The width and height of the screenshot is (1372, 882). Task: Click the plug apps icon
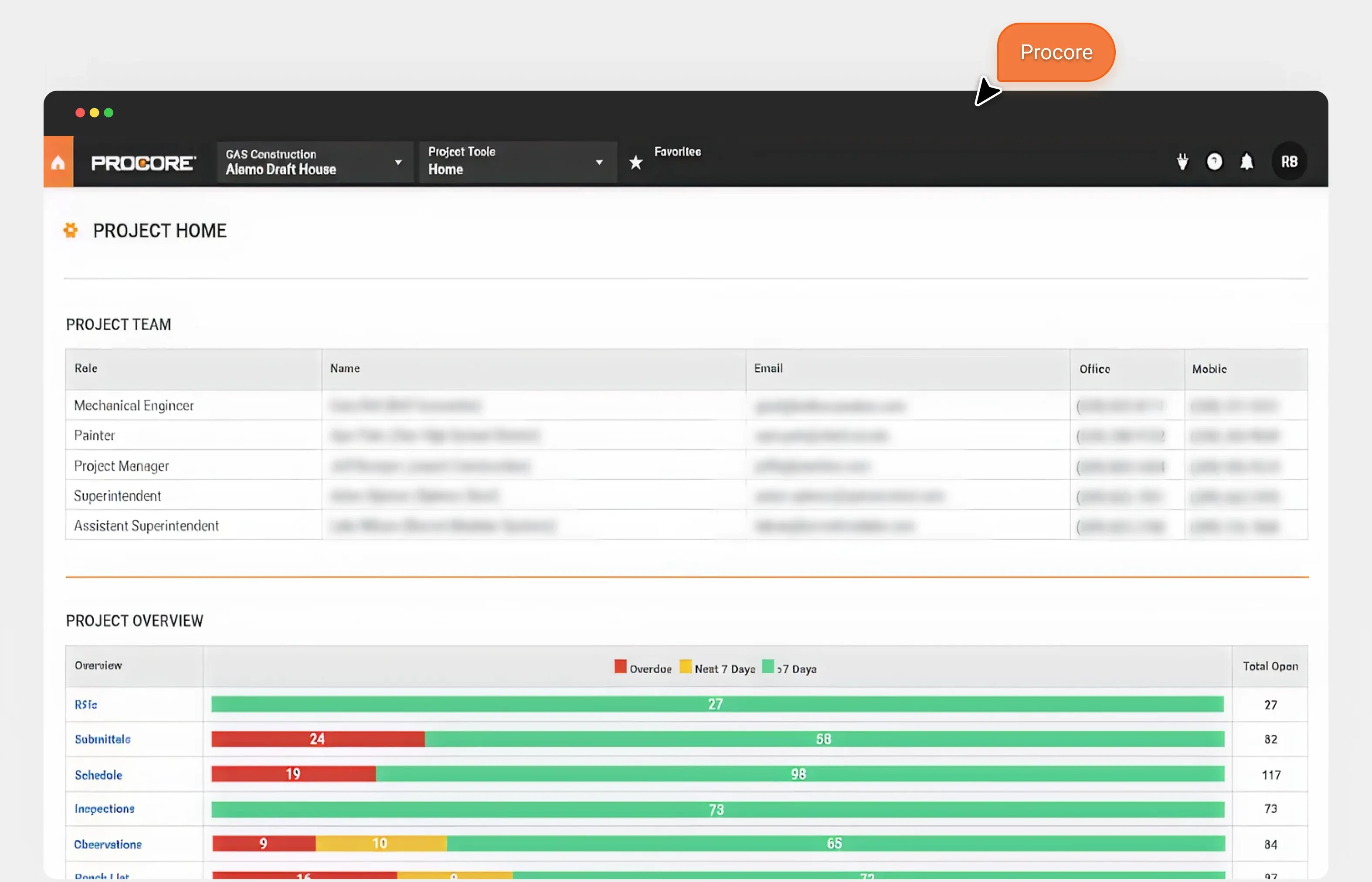click(x=1182, y=162)
